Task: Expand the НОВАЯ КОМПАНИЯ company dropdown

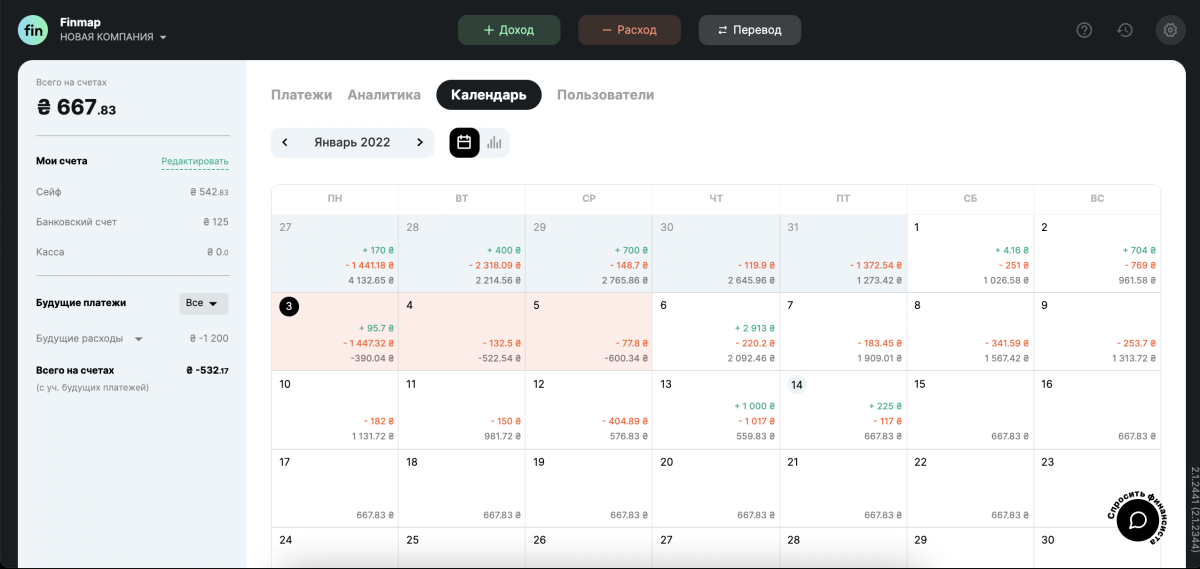Action: [113, 37]
